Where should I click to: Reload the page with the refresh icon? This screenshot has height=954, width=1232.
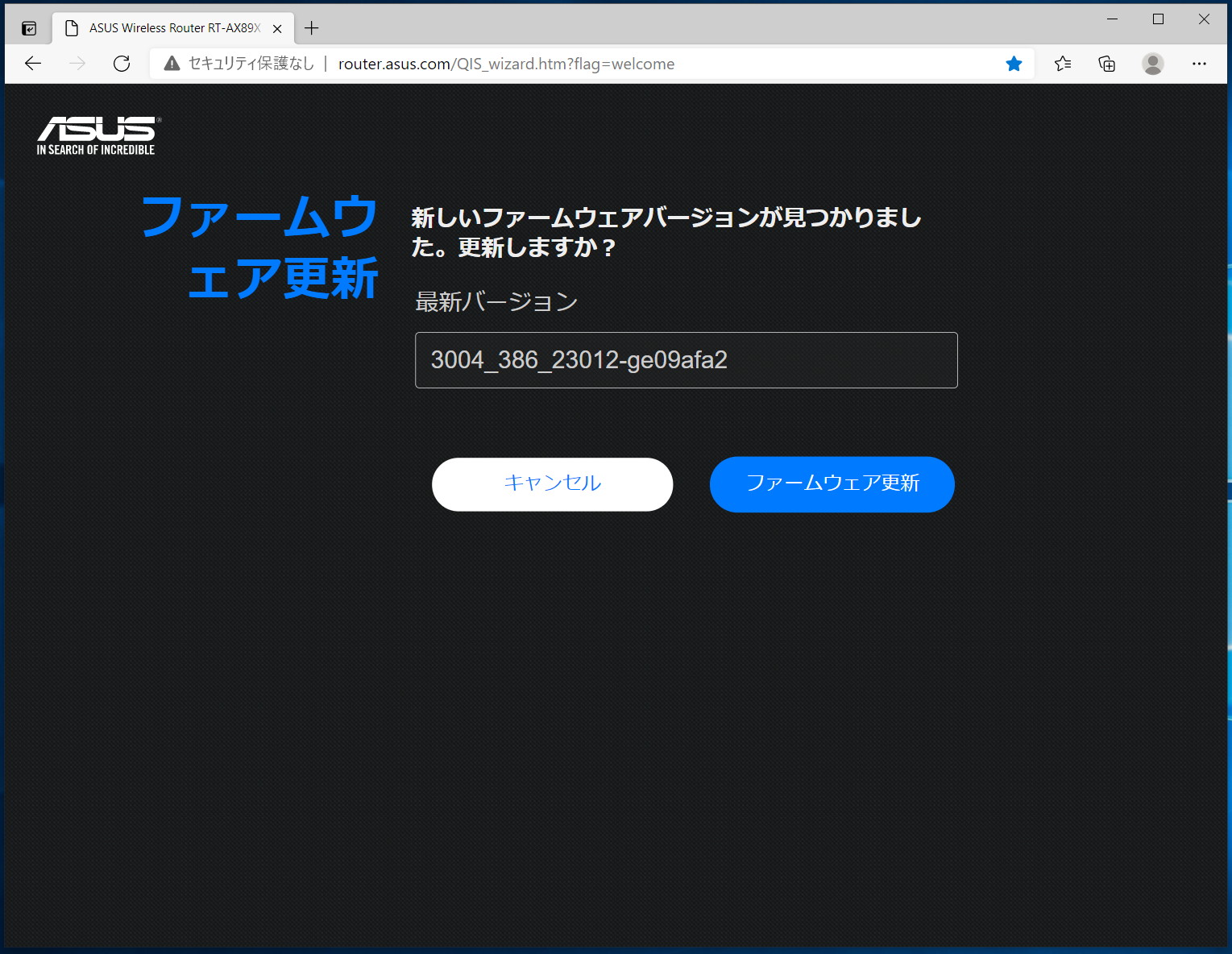pos(122,64)
